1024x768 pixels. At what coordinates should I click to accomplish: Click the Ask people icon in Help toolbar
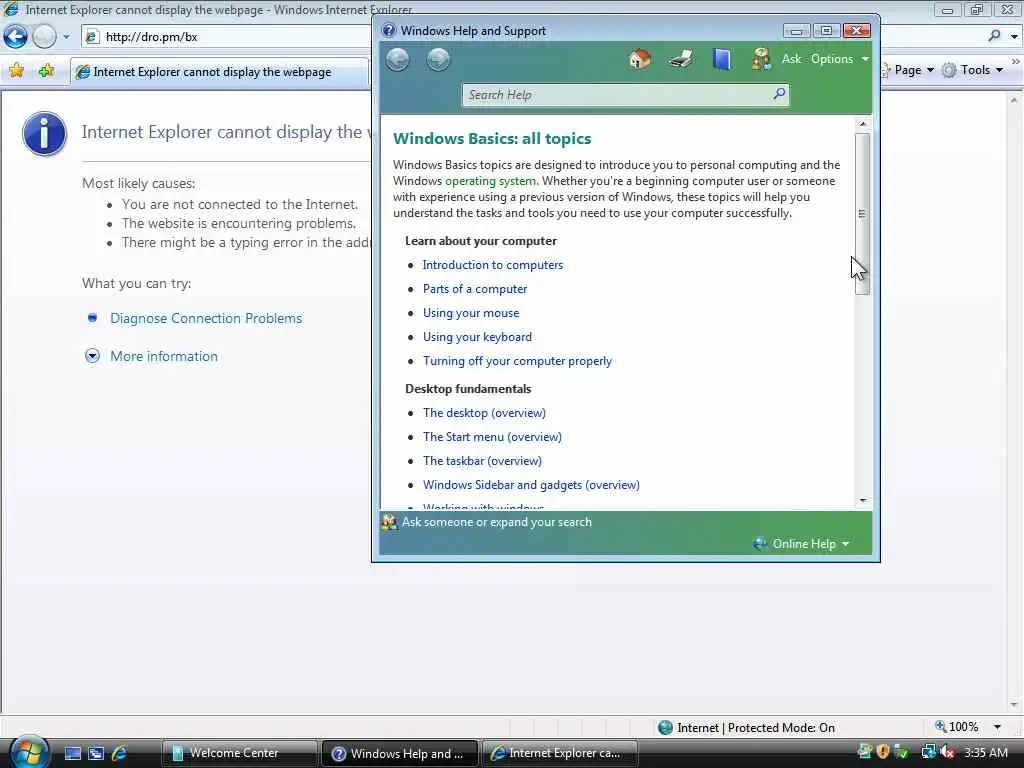(x=761, y=59)
